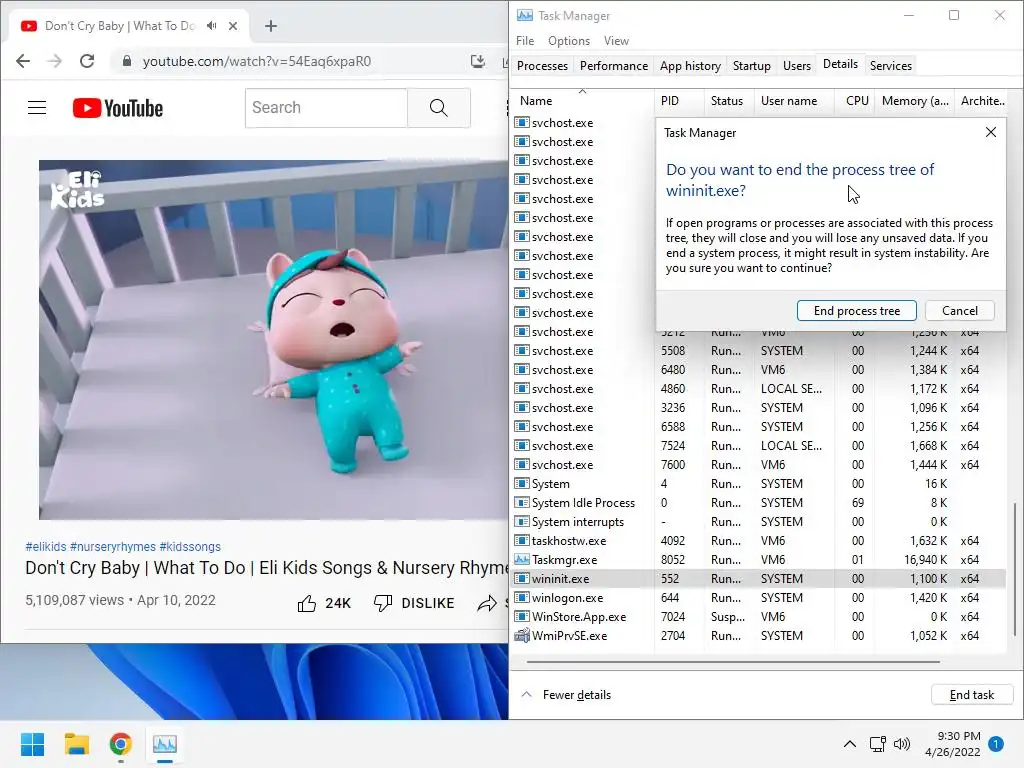Show hidden system tray icons

pyautogui.click(x=850, y=744)
